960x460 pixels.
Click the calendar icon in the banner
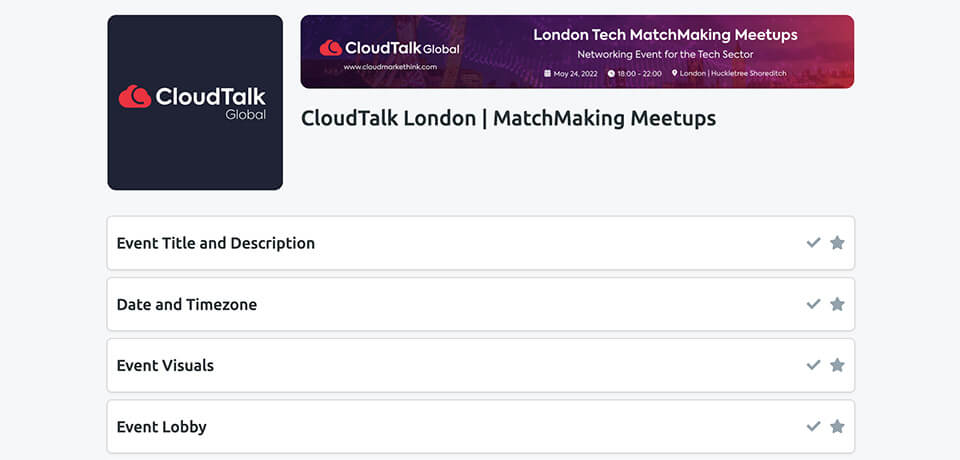547,73
